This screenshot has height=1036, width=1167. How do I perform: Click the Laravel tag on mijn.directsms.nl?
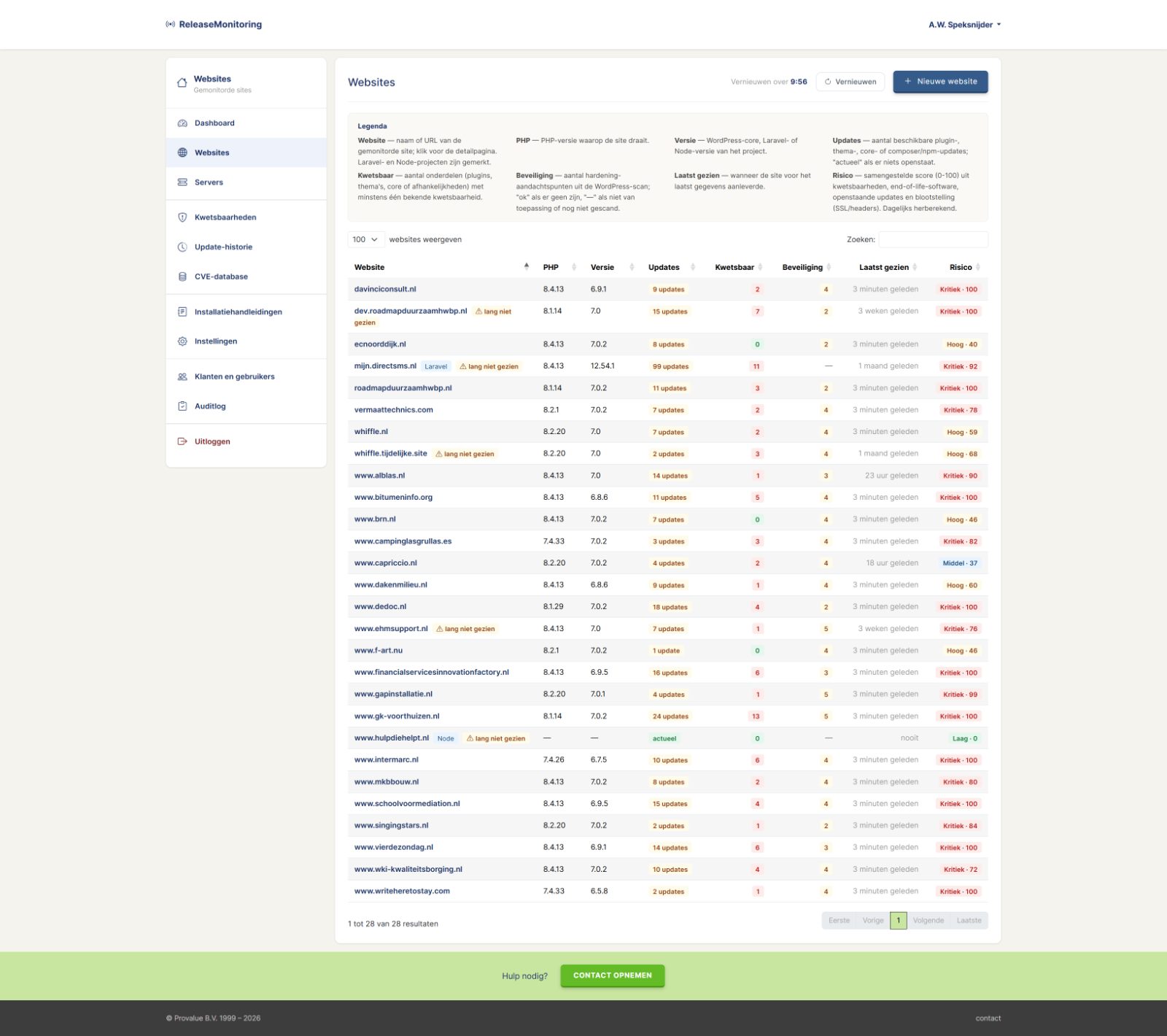point(436,366)
